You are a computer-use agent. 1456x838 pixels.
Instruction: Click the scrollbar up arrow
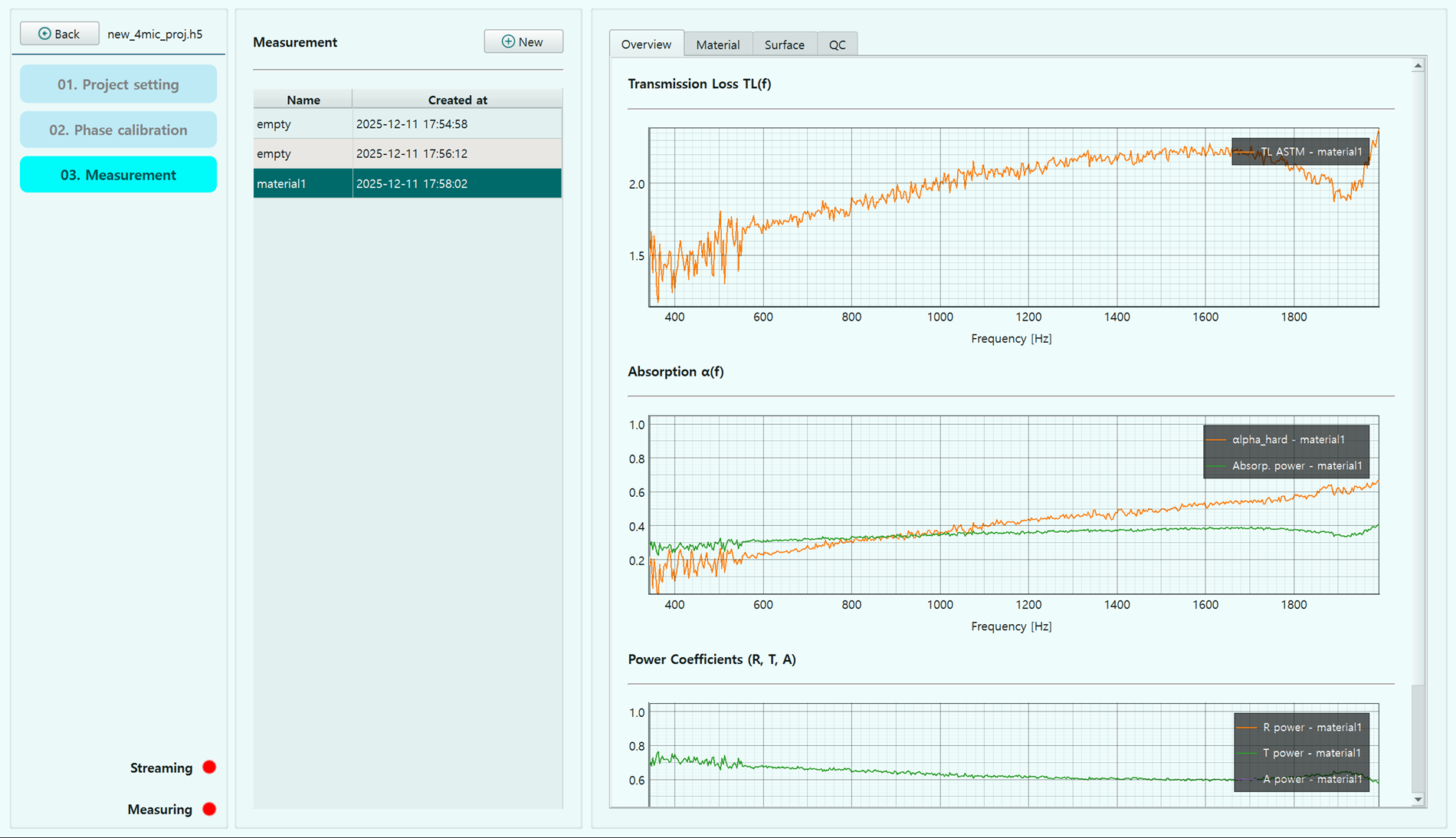[x=1418, y=66]
